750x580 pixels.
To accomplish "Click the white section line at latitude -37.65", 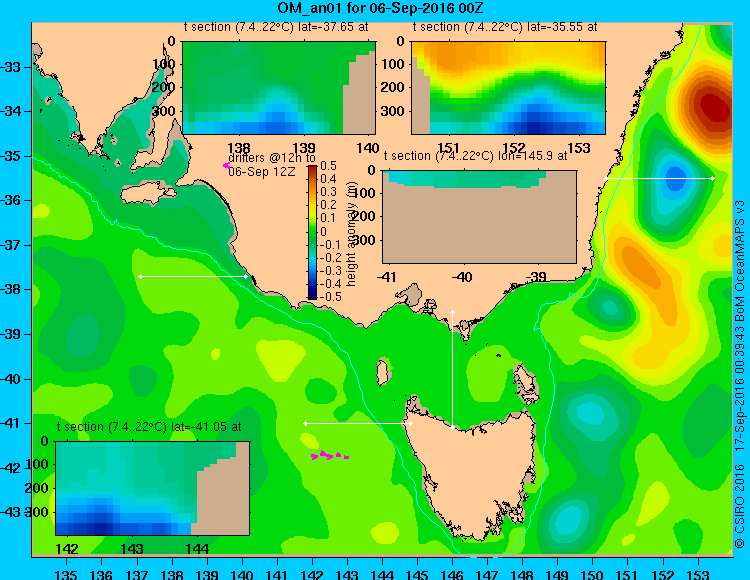I will [x=193, y=276].
